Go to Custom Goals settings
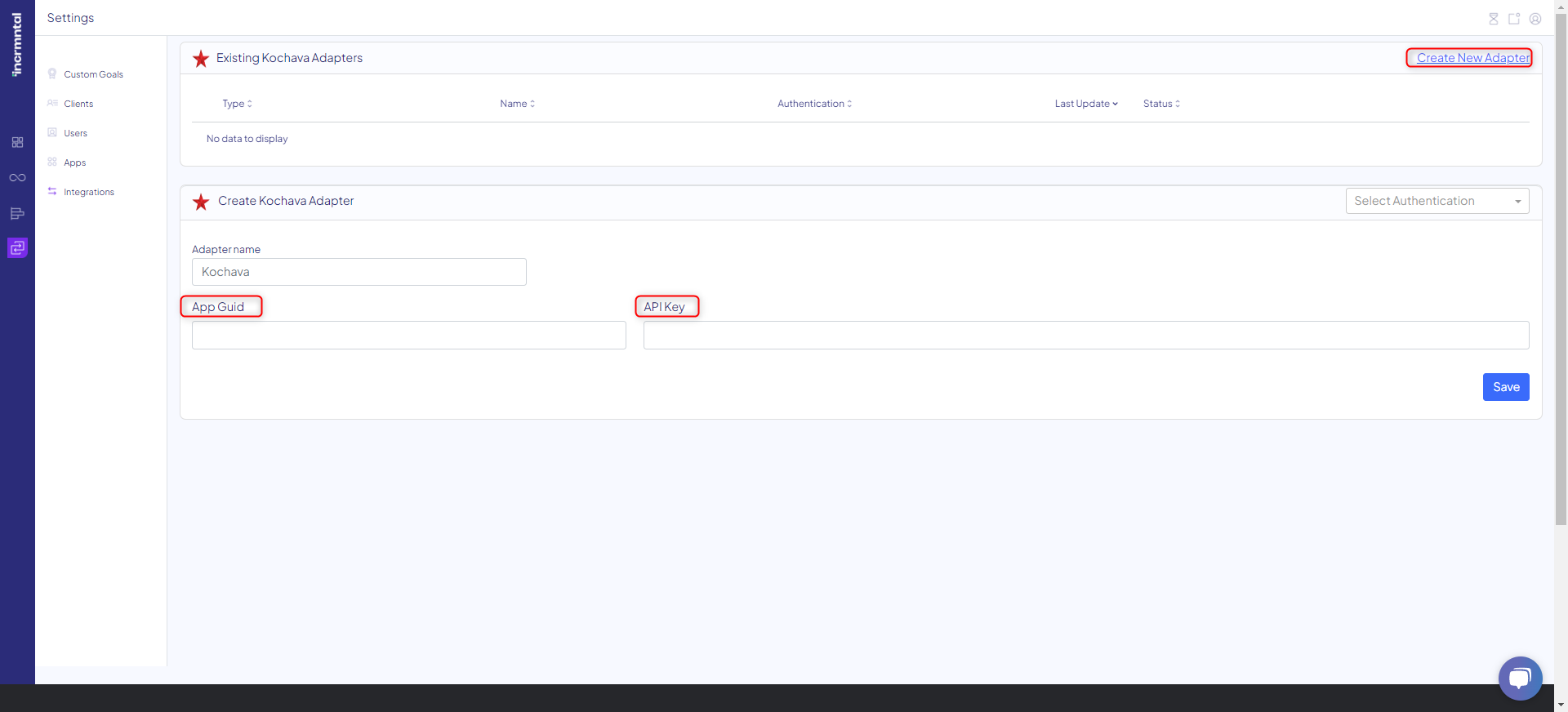The image size is (1568, 712). pyautogui.click(x=93, y=74)
